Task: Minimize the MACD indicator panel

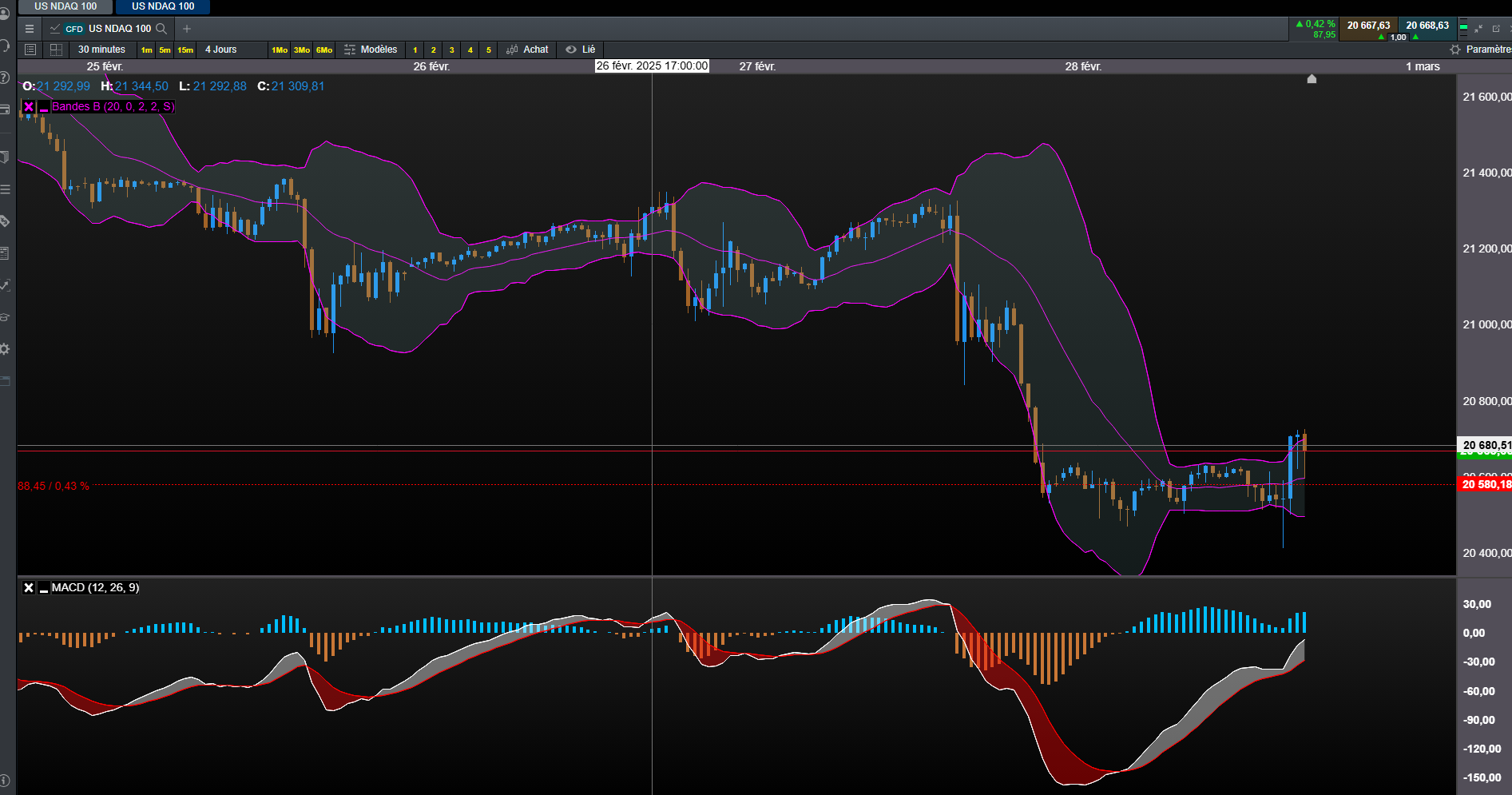Action: pyautogui.click(x=44, y=588)
